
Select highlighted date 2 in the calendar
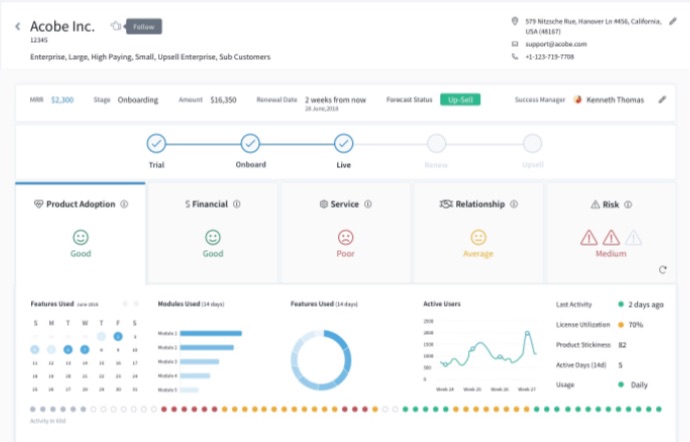[x=118, y=336]
